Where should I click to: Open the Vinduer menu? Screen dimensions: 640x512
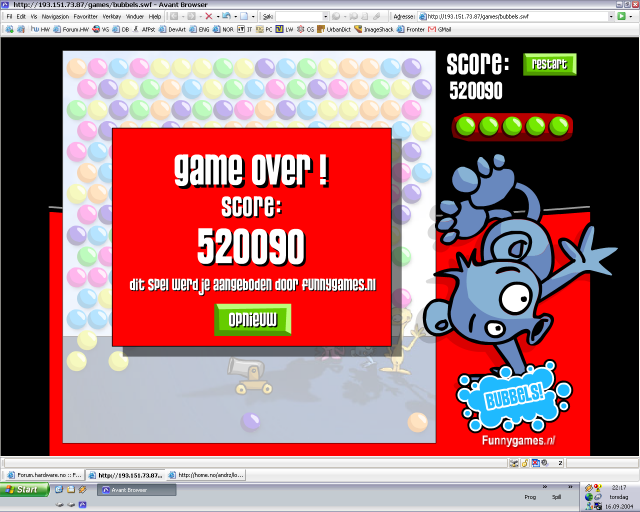point(135,16)
